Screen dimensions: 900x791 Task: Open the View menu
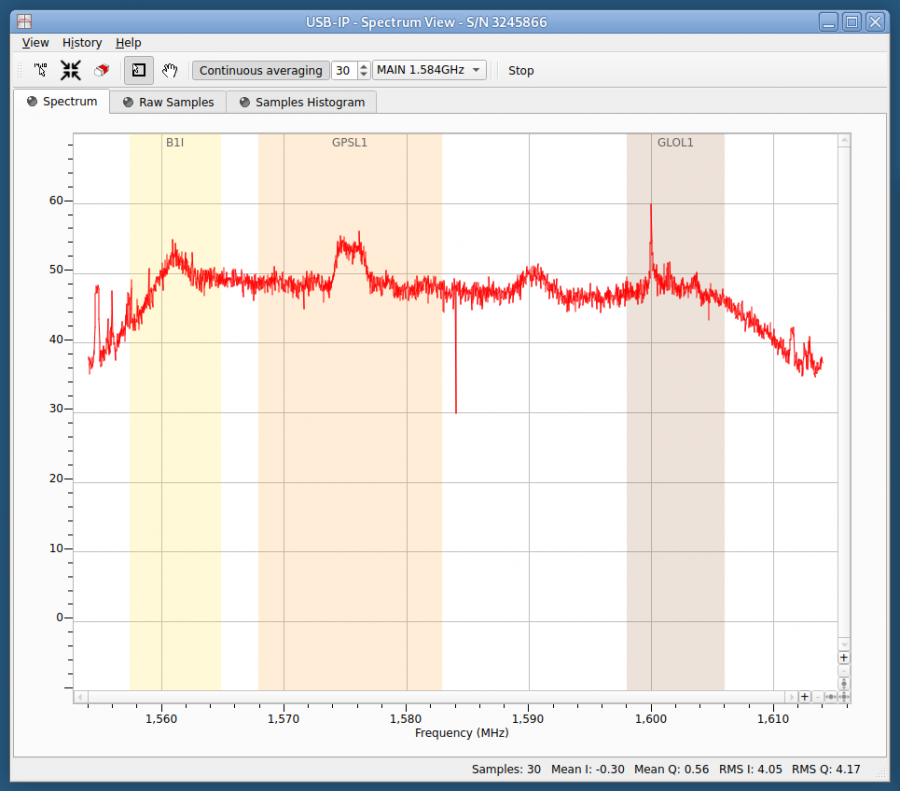pos(34,42)
